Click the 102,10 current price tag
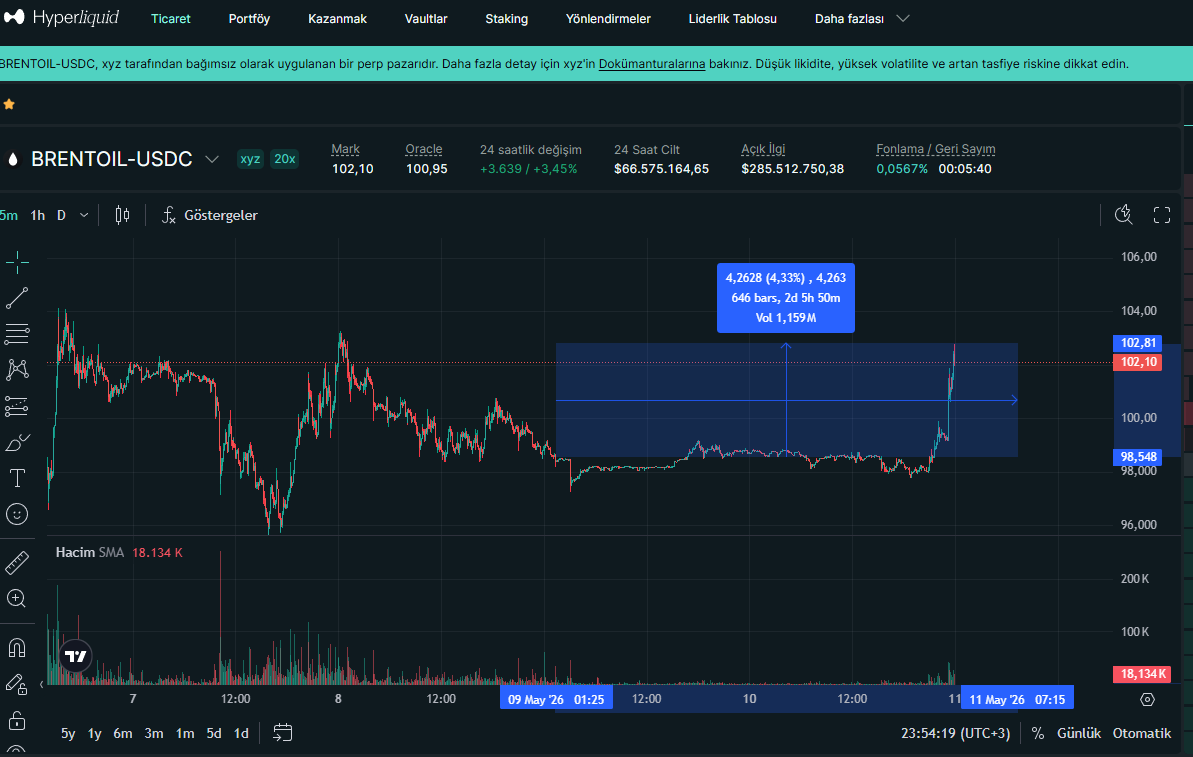Viewport: 1193px width, 757px height. [1137, 362]
